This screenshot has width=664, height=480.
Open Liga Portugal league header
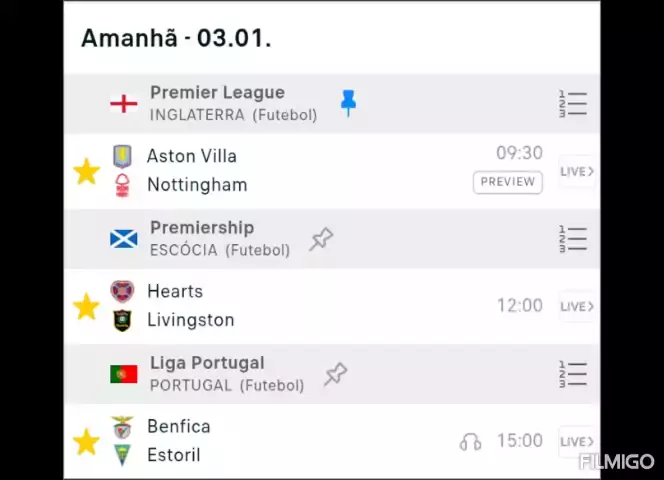coord(207,363)
